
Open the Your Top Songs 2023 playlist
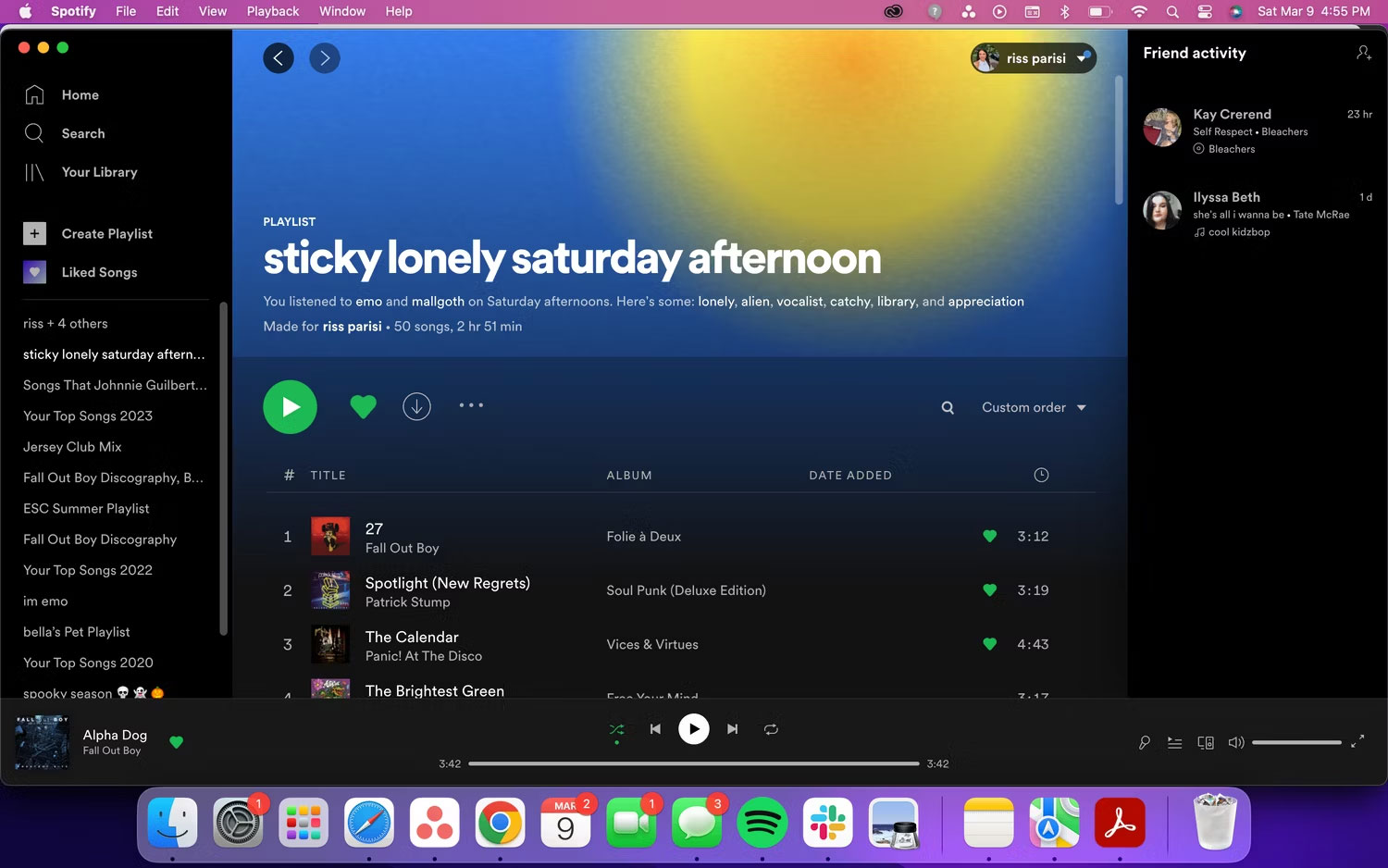(x=88, y=415)
